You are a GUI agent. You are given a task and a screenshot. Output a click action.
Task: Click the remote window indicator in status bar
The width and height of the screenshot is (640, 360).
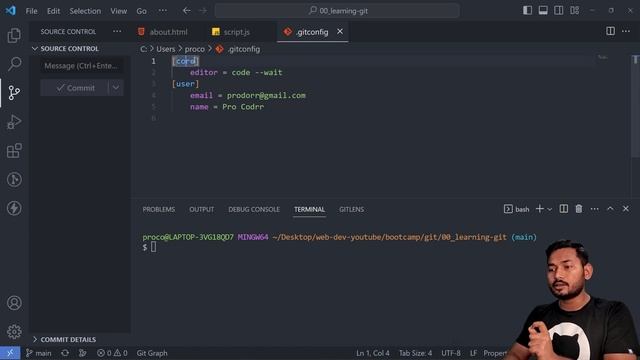coord(10,353)
